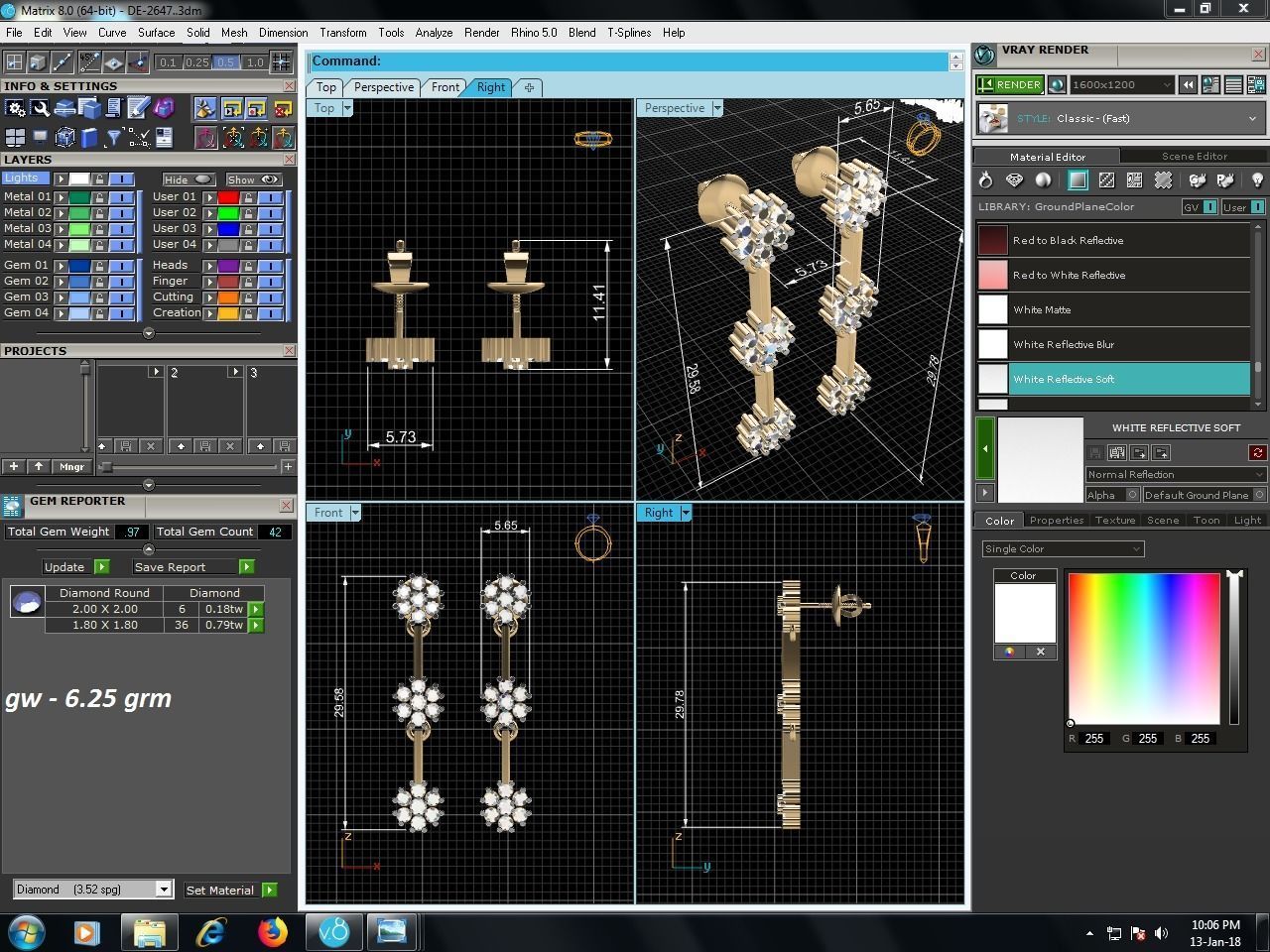Click the red refresh icon in material panel

pos(1258,453)
